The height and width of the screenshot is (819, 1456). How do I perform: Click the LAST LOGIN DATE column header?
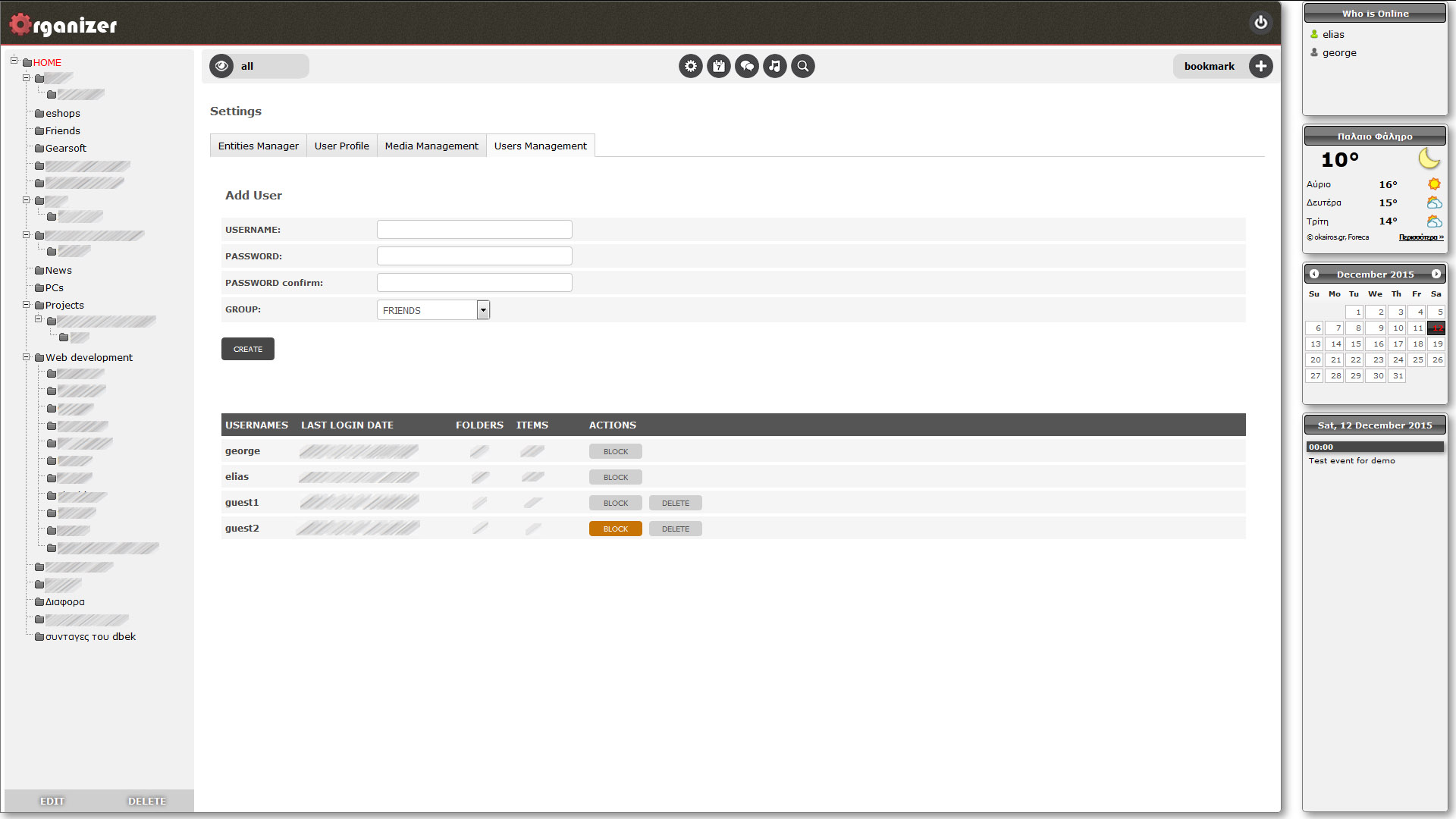coord(347,425)
